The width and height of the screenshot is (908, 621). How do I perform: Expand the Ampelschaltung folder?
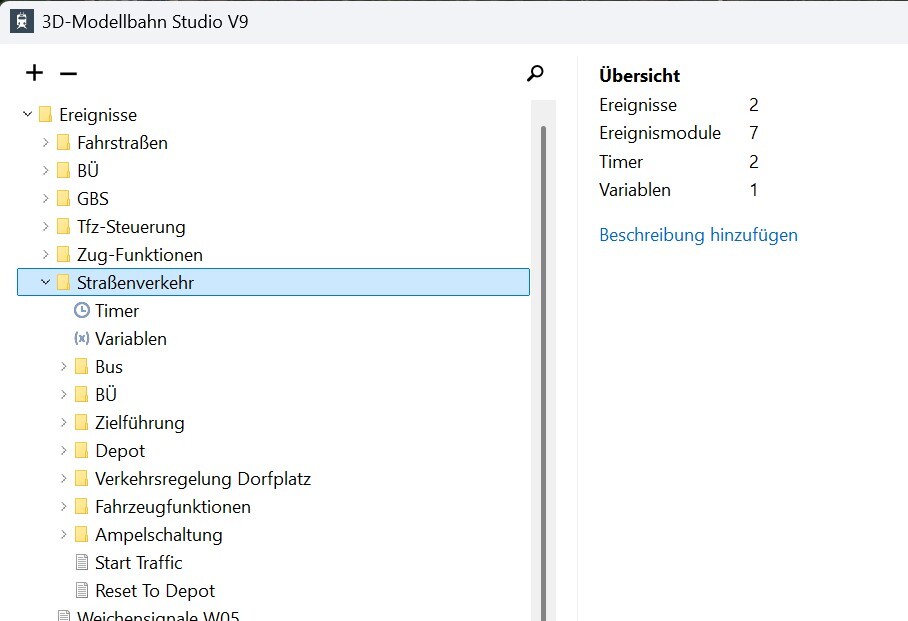click(x=63, y=535)
